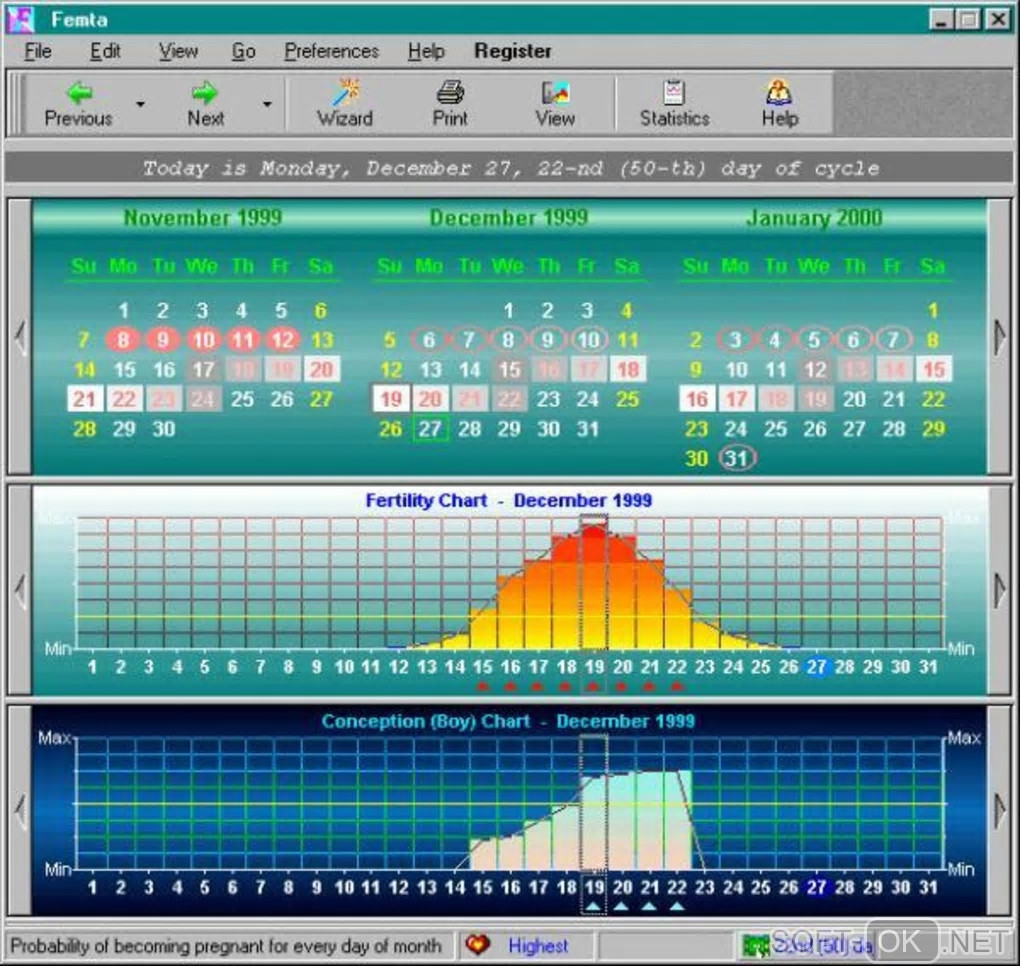
Task: Open the Go menu
Action: [x=243, y=51]
